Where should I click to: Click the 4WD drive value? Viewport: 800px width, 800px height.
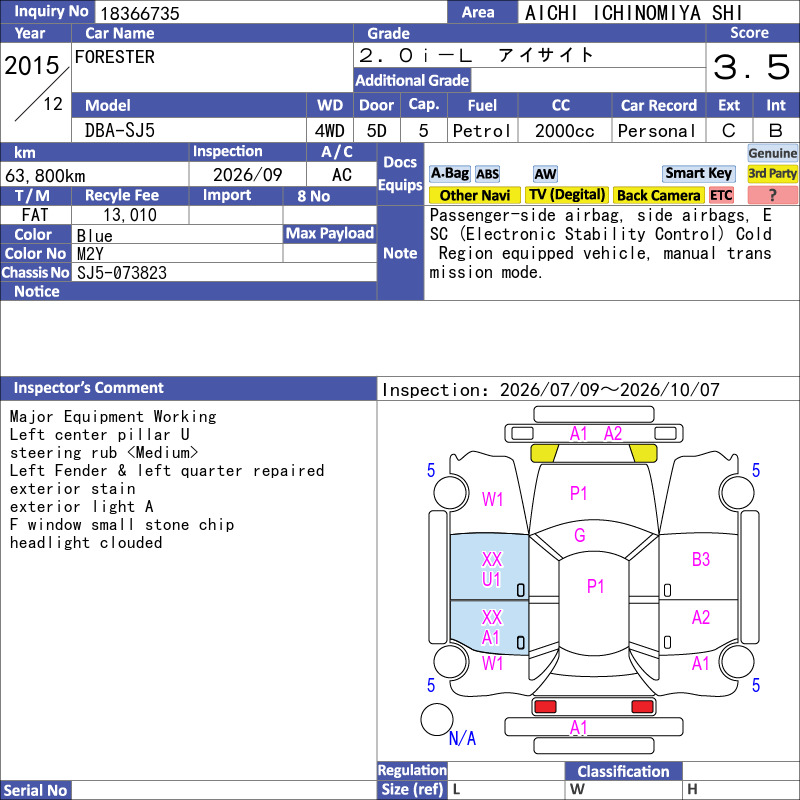[x=329, y=131]
